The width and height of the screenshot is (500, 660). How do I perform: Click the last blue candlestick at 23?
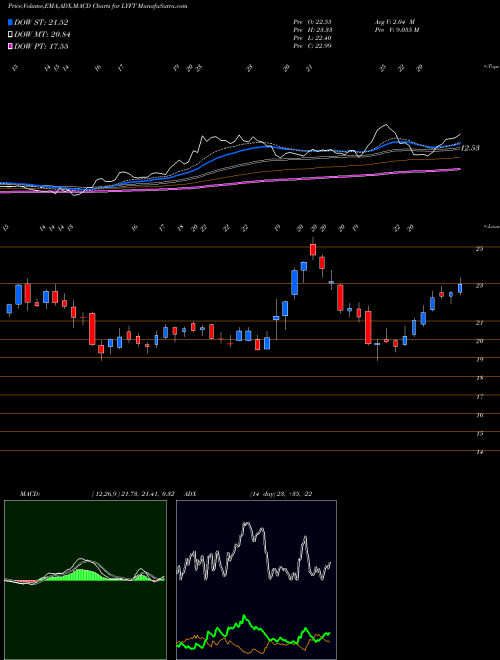pyautogui.click(x=460, y=288)
